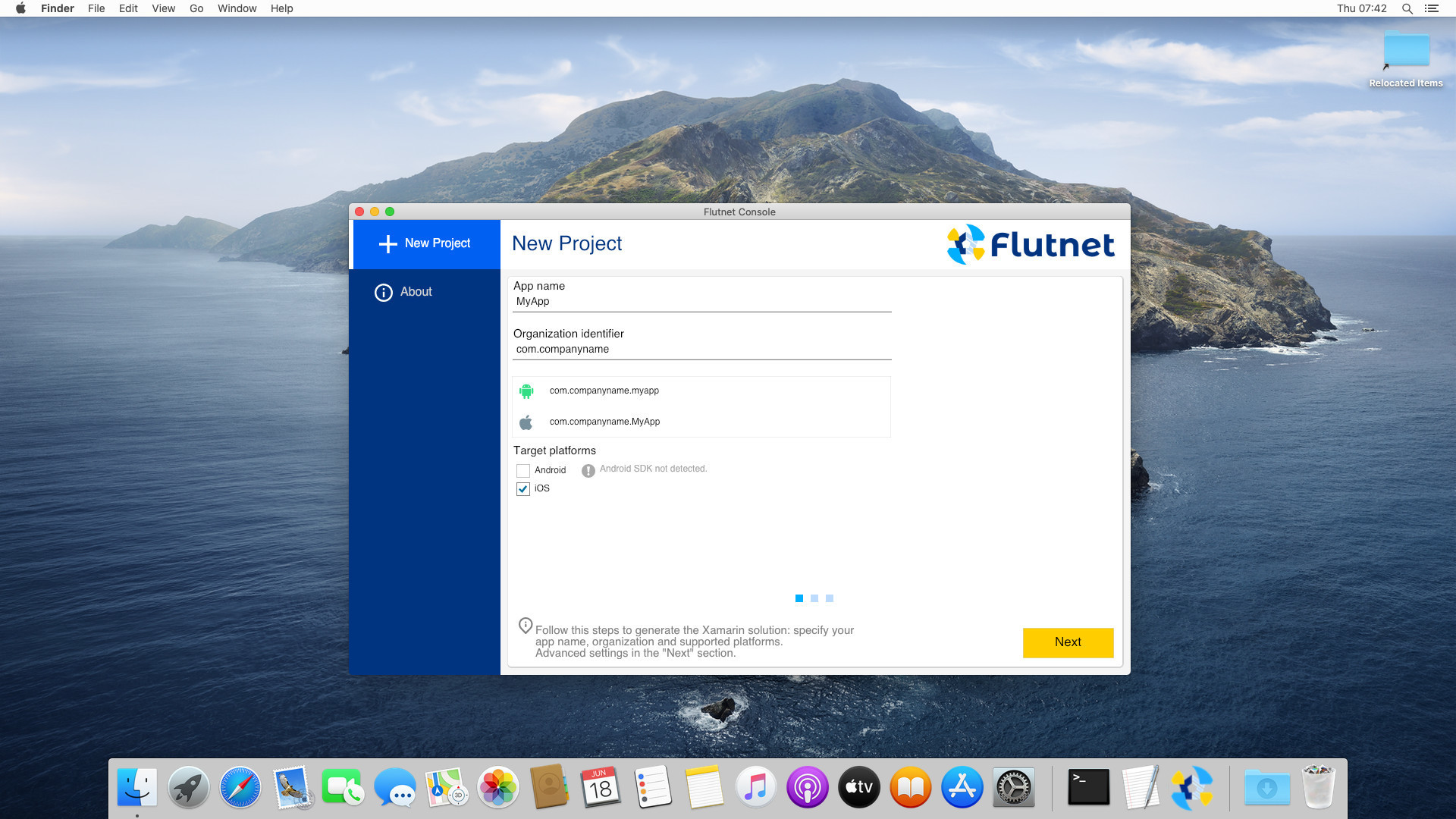Select the New Project sidebar tab

(426, 243)
